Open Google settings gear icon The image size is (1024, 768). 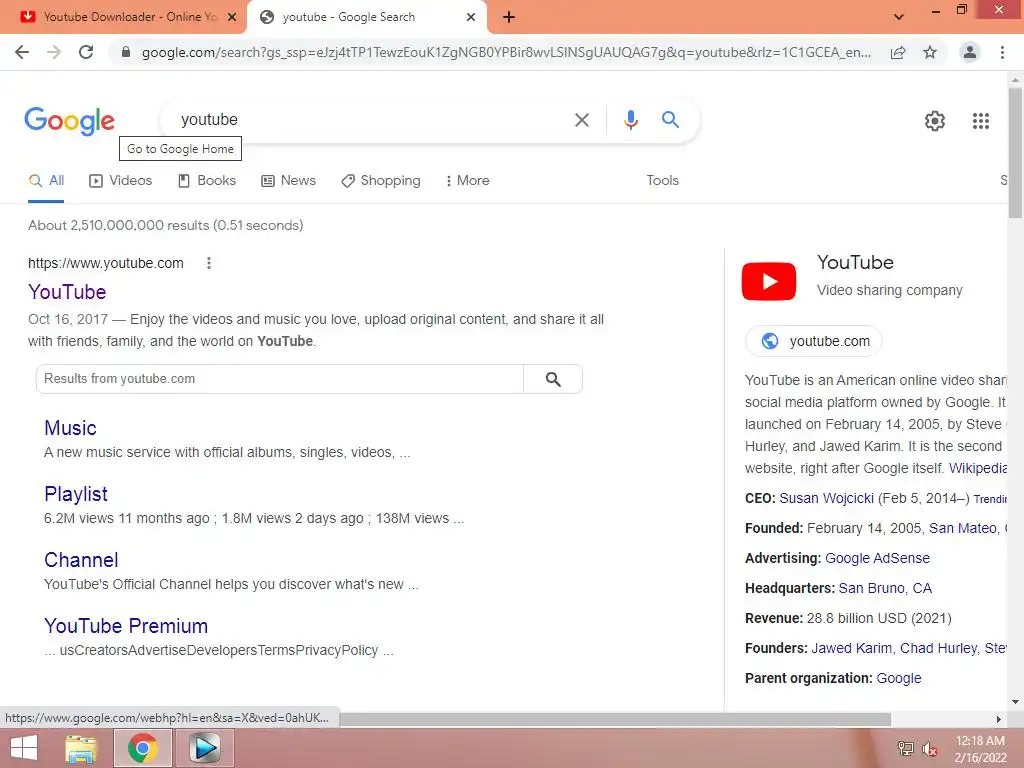click(x=935, y=121)
